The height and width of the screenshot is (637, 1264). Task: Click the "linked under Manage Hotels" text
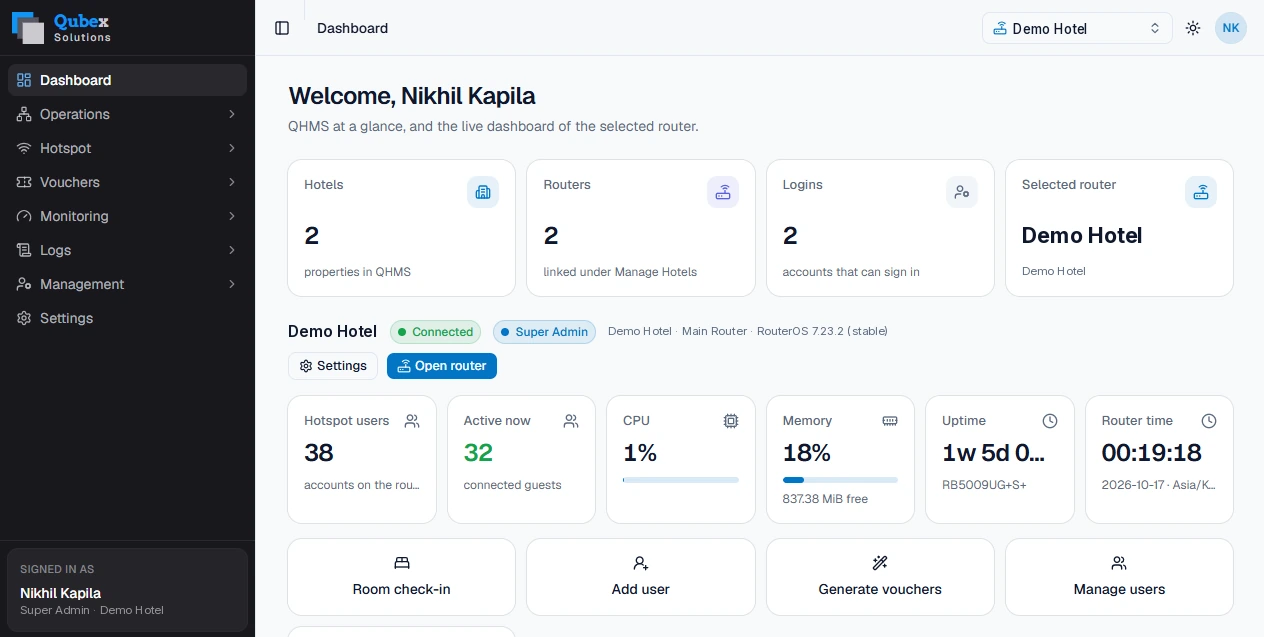pos(620,272)
